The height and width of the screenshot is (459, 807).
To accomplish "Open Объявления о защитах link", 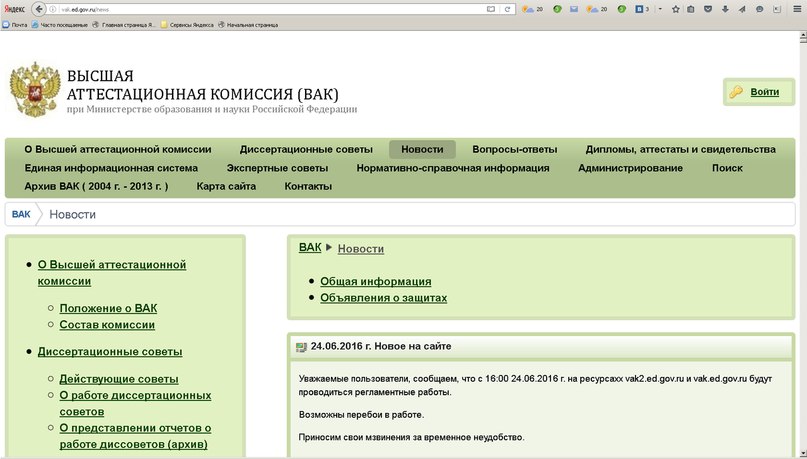I will coord(383,298).
